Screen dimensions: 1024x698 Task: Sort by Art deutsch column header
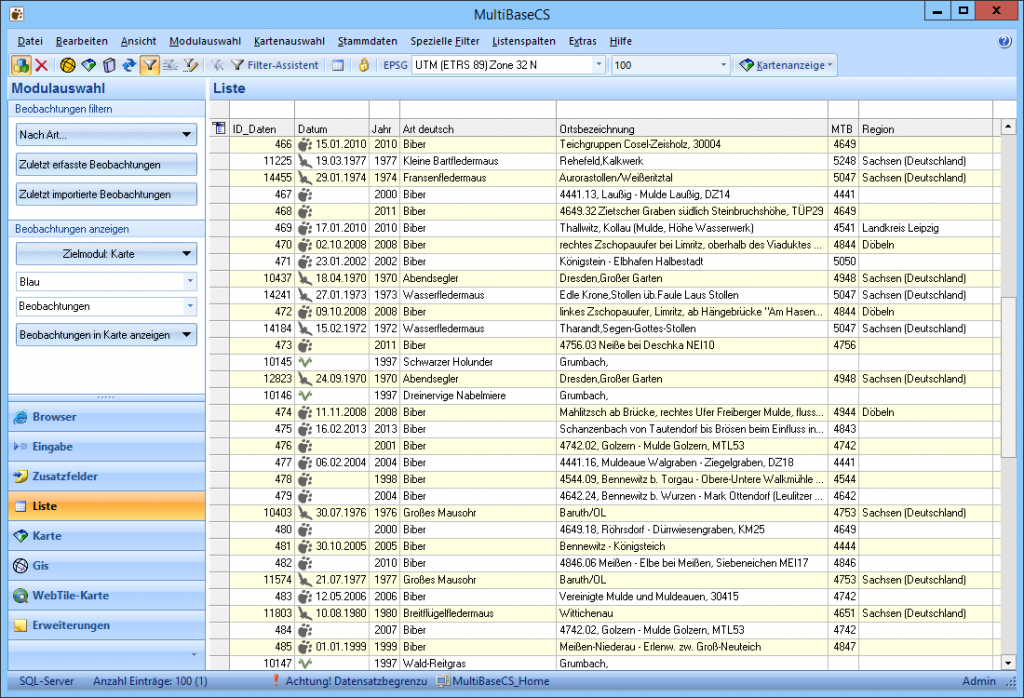(477, 129)
